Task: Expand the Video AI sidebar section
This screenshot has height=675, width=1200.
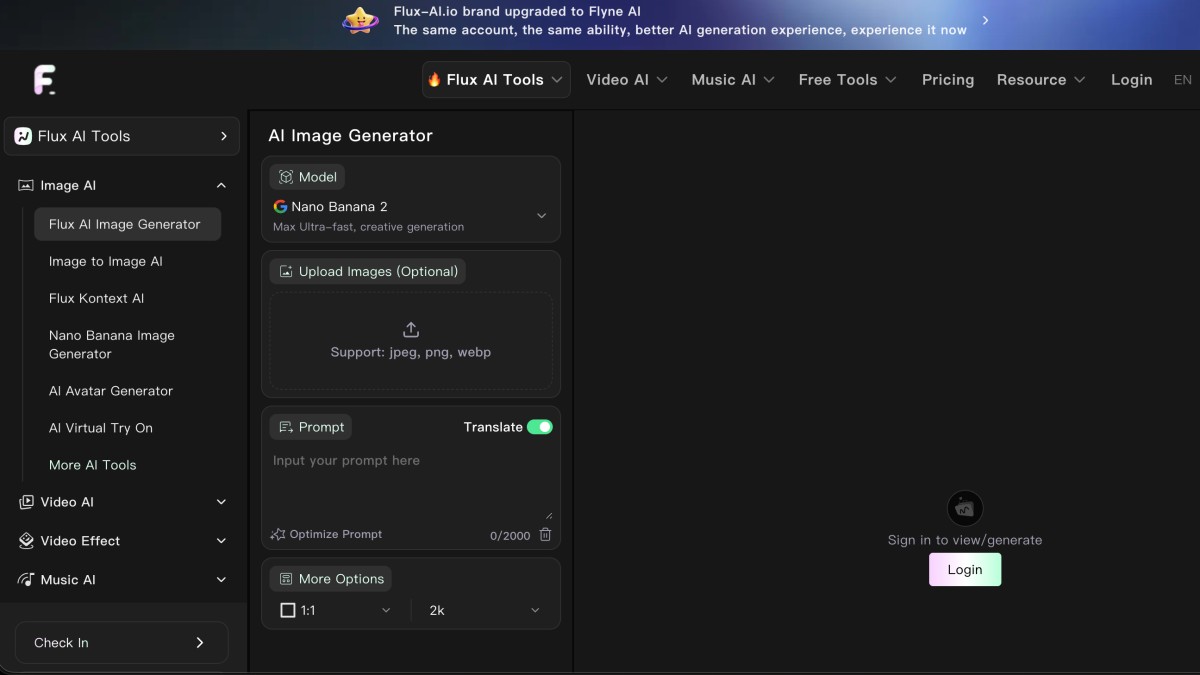Action: tap(221, 502)
